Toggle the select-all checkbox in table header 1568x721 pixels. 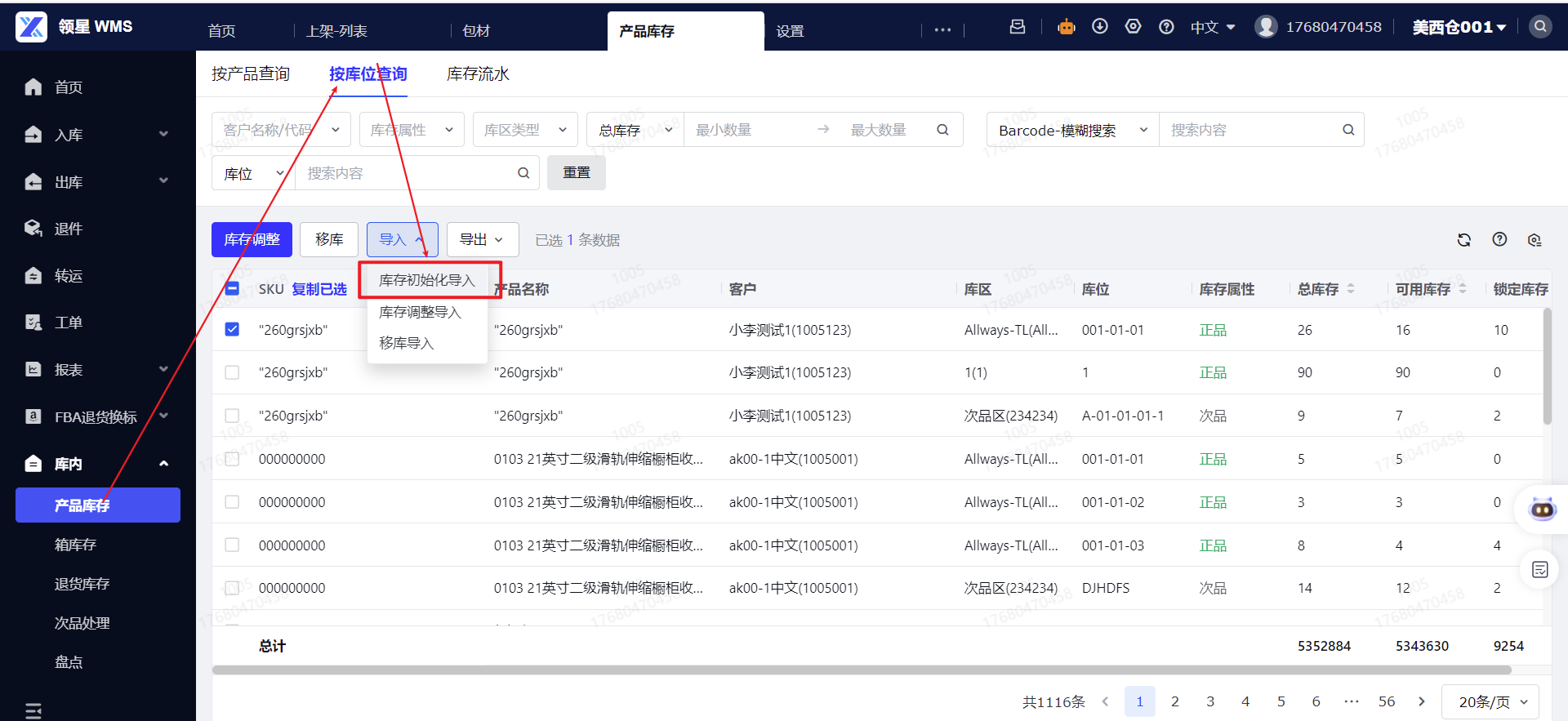point(232,288)
